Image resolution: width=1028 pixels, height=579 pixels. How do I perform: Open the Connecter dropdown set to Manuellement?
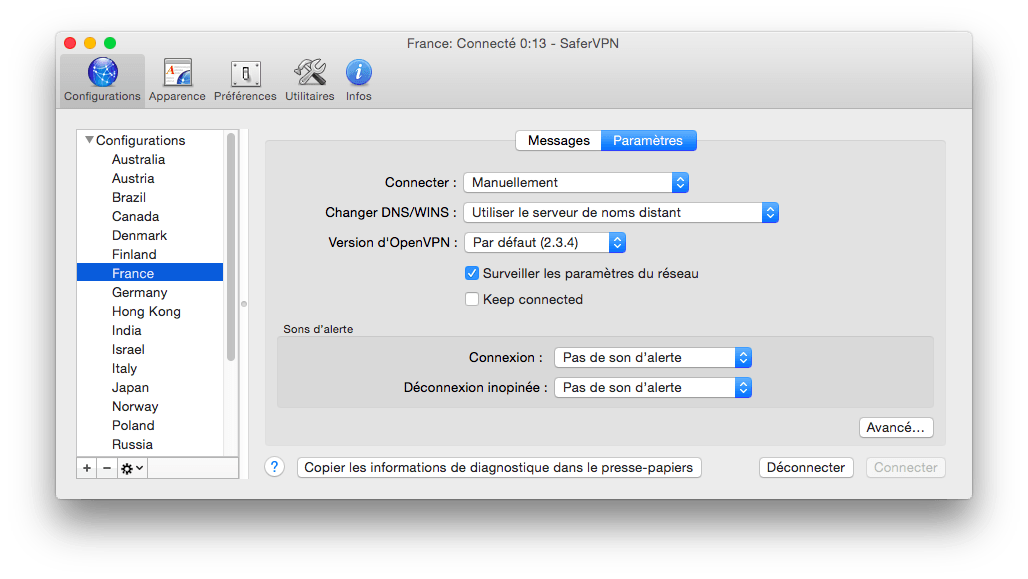(576, 182)
